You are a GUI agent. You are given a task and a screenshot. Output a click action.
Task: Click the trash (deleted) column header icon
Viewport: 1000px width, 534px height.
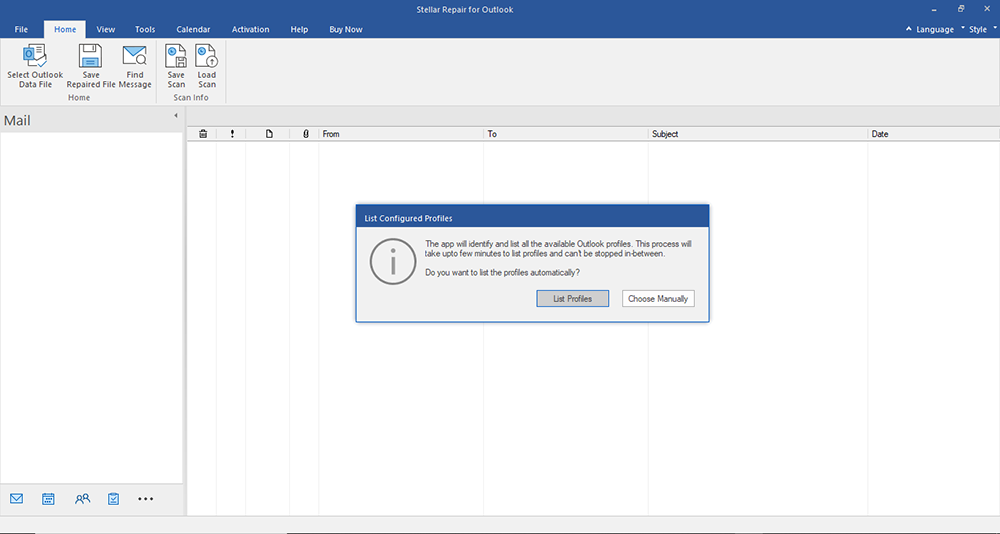click(x=203, y=134)
